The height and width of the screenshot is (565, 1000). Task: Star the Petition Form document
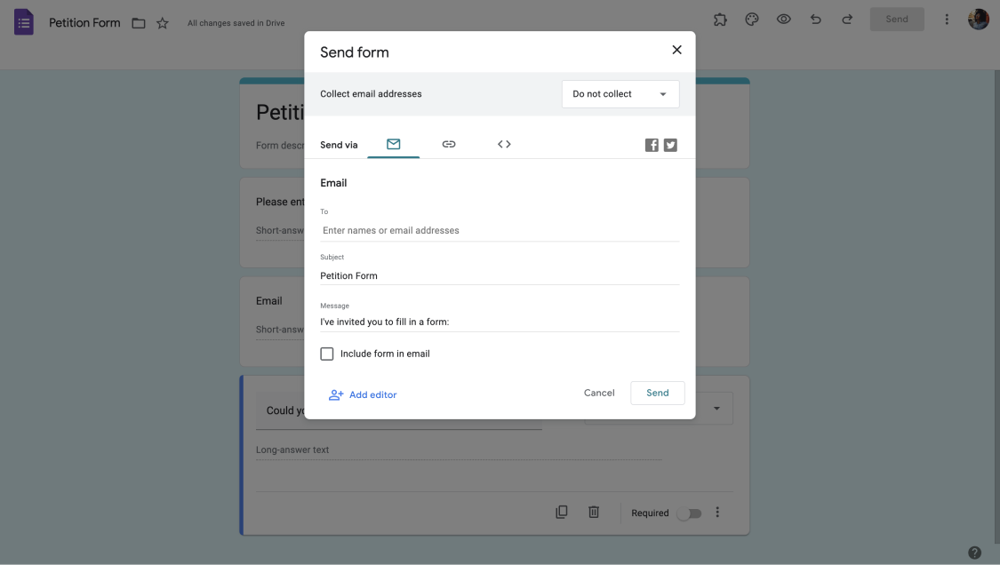point(163,23)
